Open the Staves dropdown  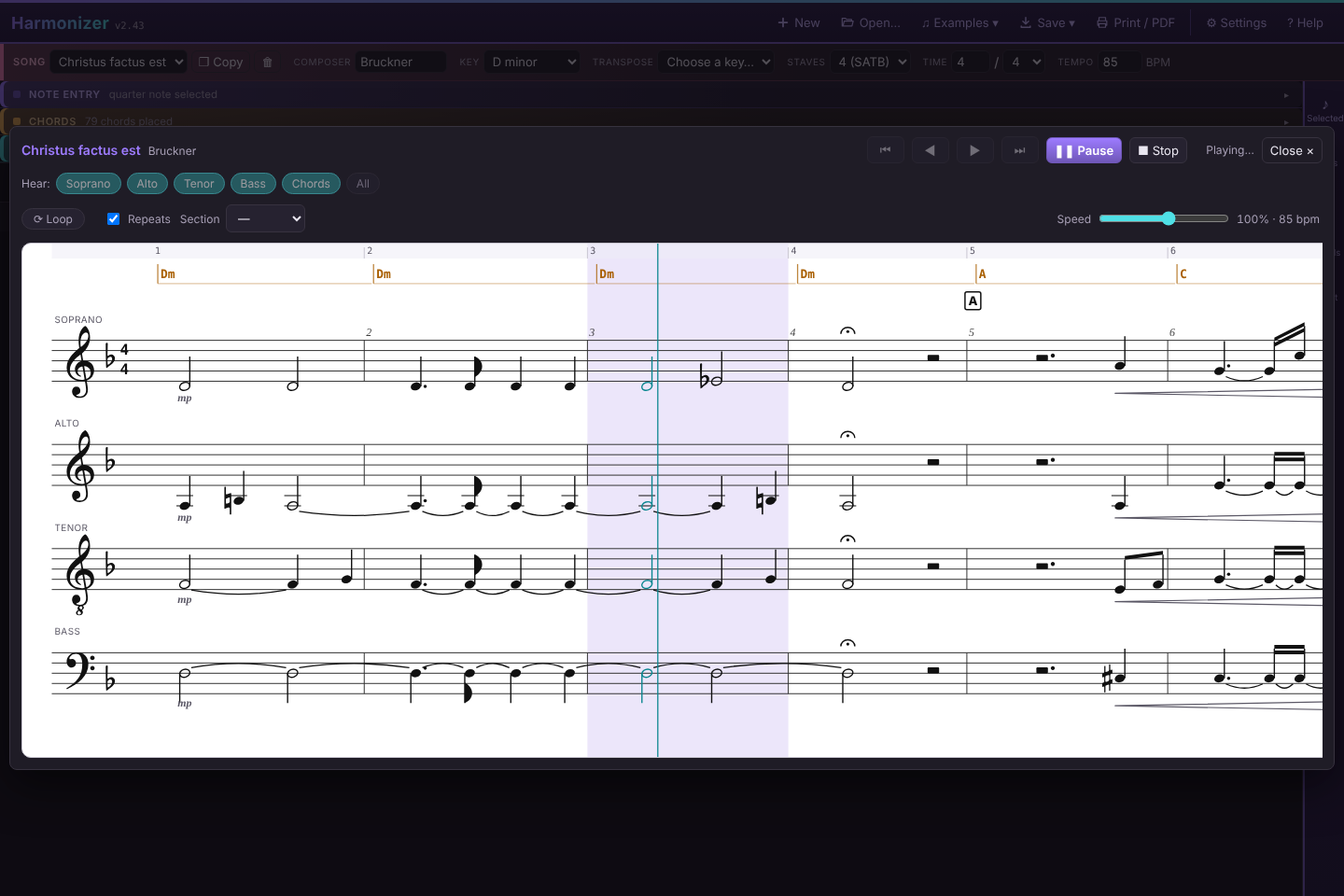point(872,63)
